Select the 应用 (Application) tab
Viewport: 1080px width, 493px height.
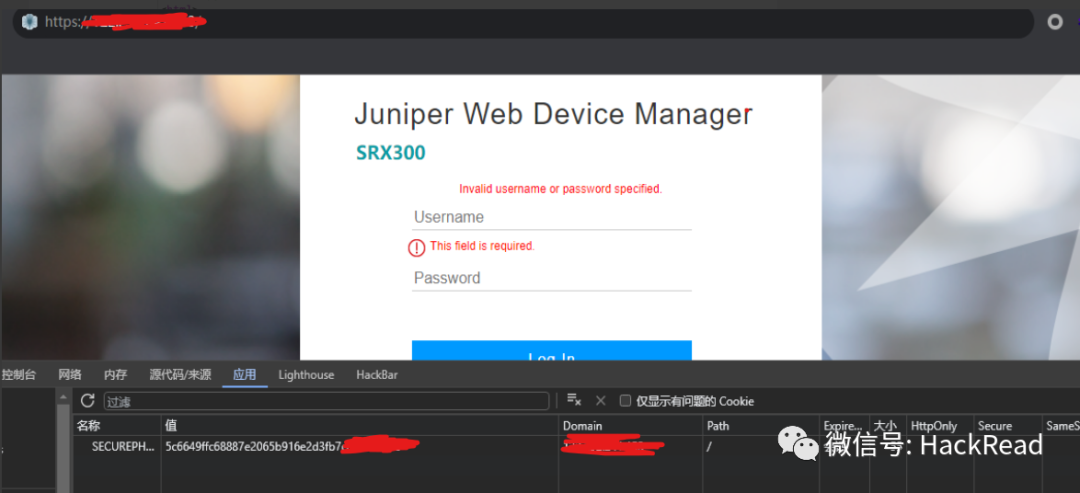[245, 375]
